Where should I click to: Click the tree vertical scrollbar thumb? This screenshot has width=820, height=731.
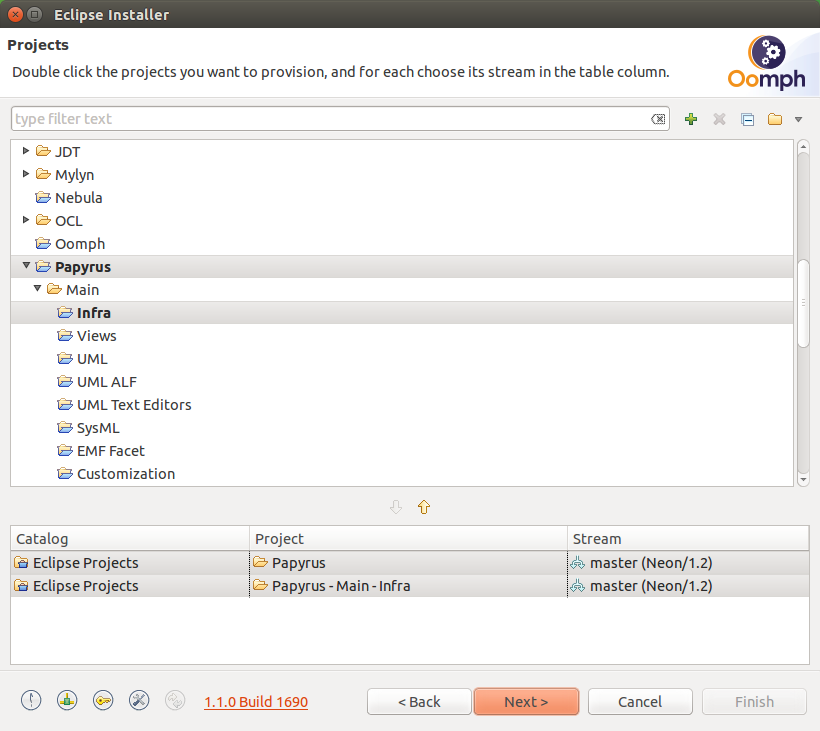pyautogui.click(x=803, y=303)
